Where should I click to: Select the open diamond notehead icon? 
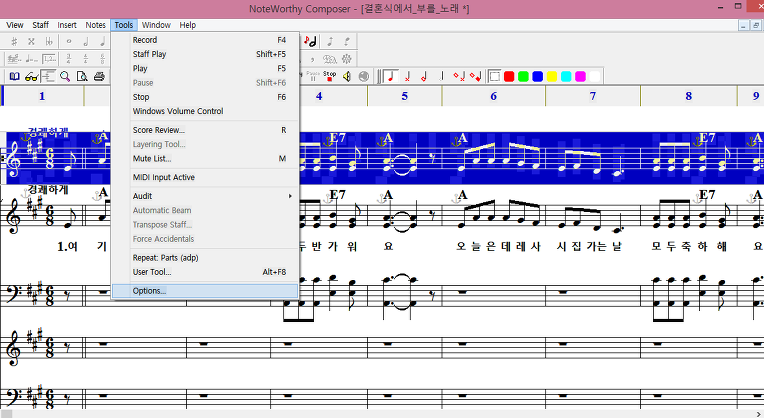[x=424, y=76]
